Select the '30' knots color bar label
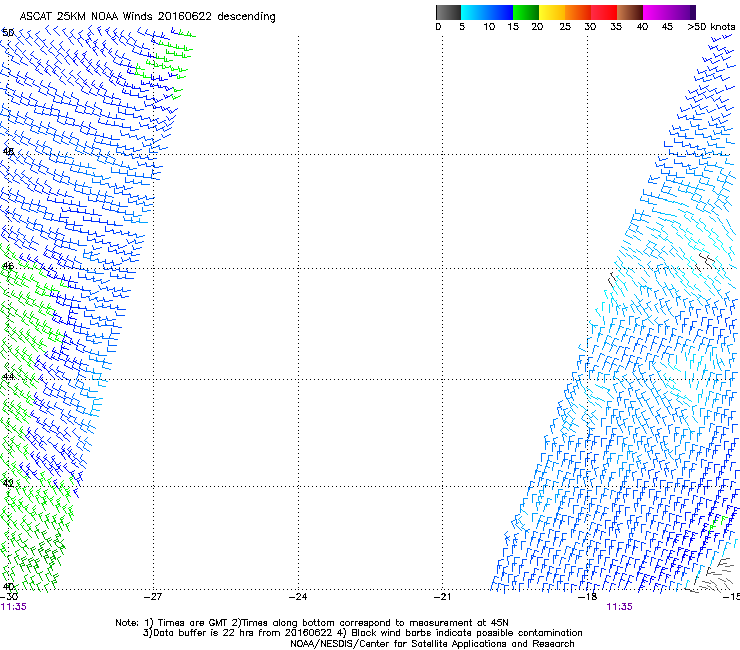 point(590,27)
